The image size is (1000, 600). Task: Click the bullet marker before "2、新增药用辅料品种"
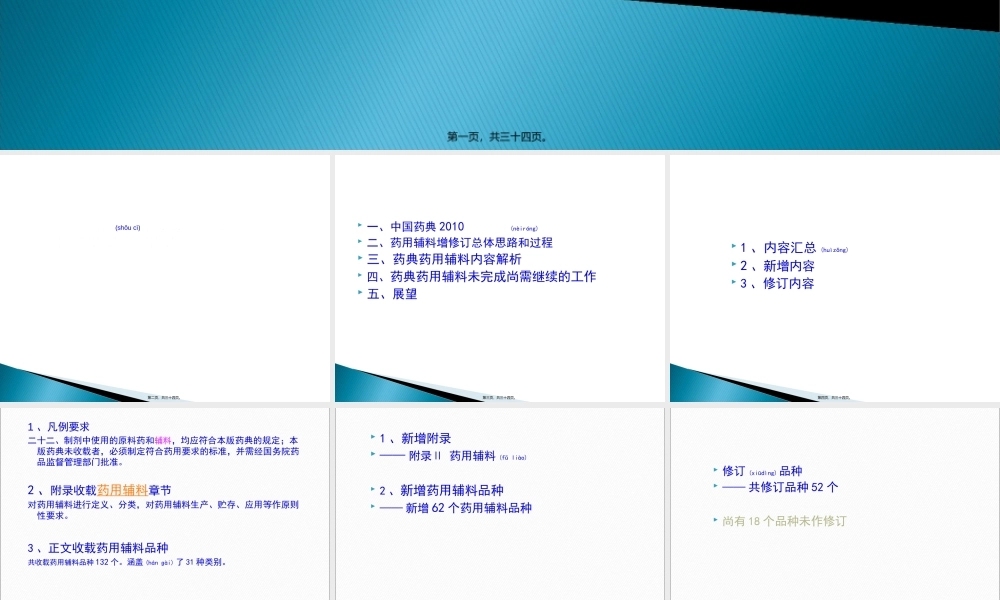click(x=372, y=490)
